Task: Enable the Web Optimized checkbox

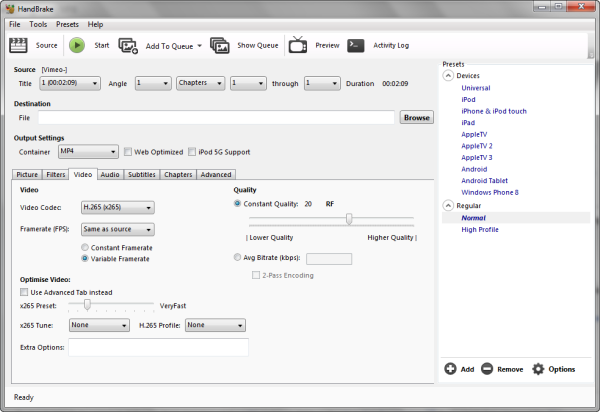Action: click(x=128, y=152)
